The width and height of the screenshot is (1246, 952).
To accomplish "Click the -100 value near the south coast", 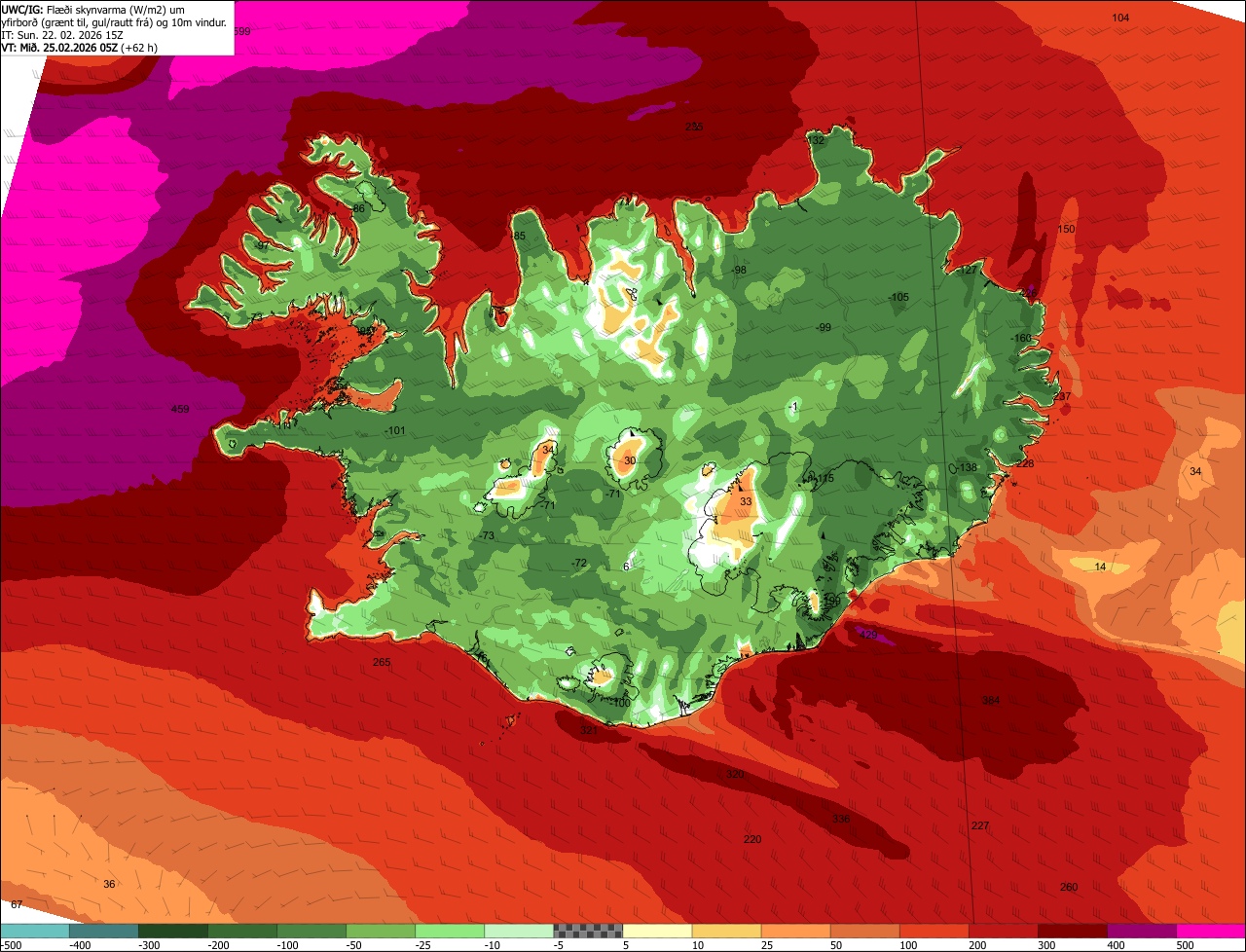I will click(x=621, y=703).
